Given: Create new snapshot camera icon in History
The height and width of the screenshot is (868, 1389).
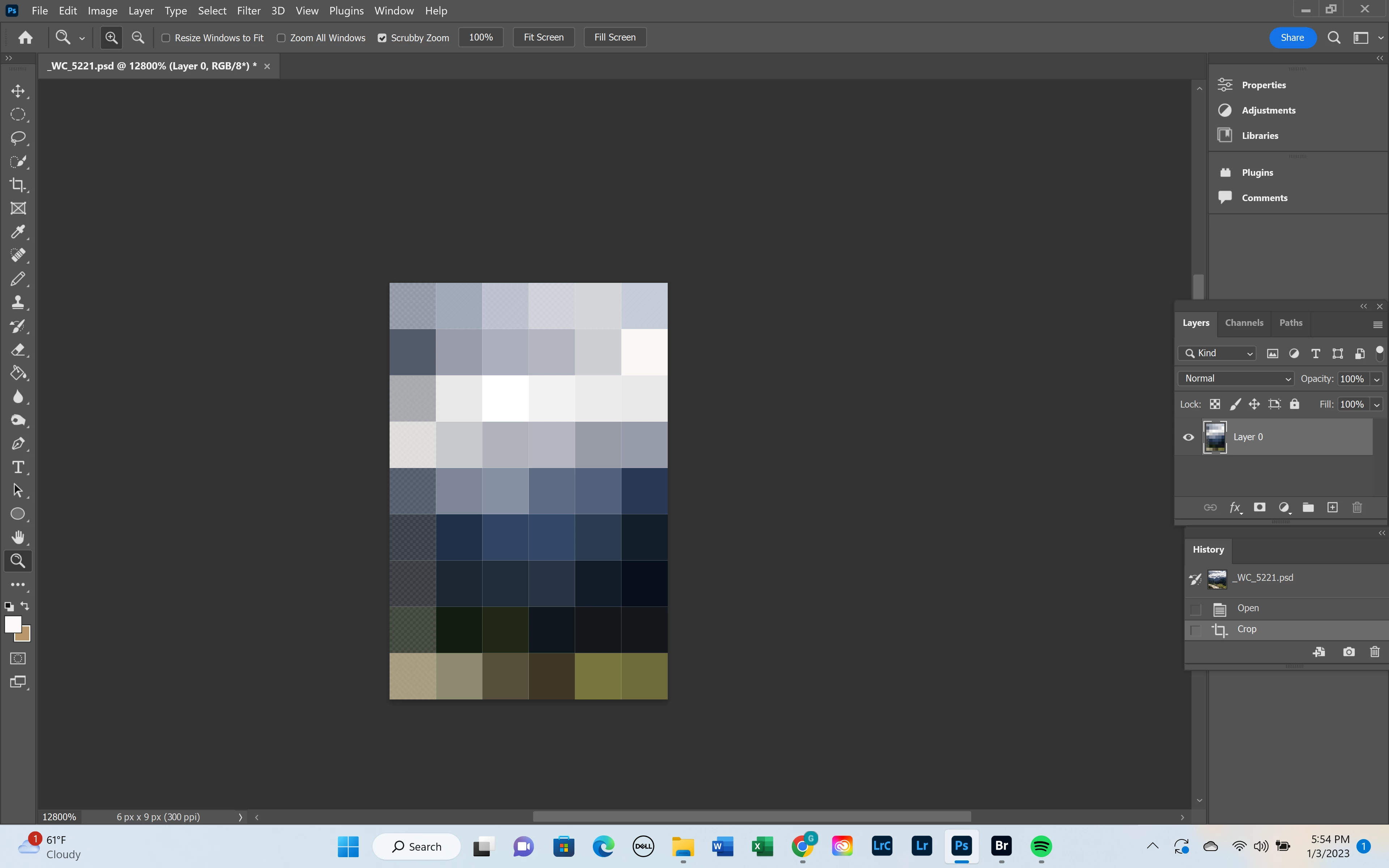Looking at the screenshot, I should [1349, 652].
